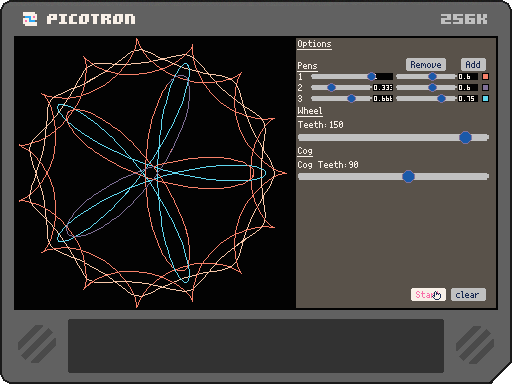Viewport: 512px width, 384px height.
Task: Click pen 3 second slider handle
Action: 441,99
